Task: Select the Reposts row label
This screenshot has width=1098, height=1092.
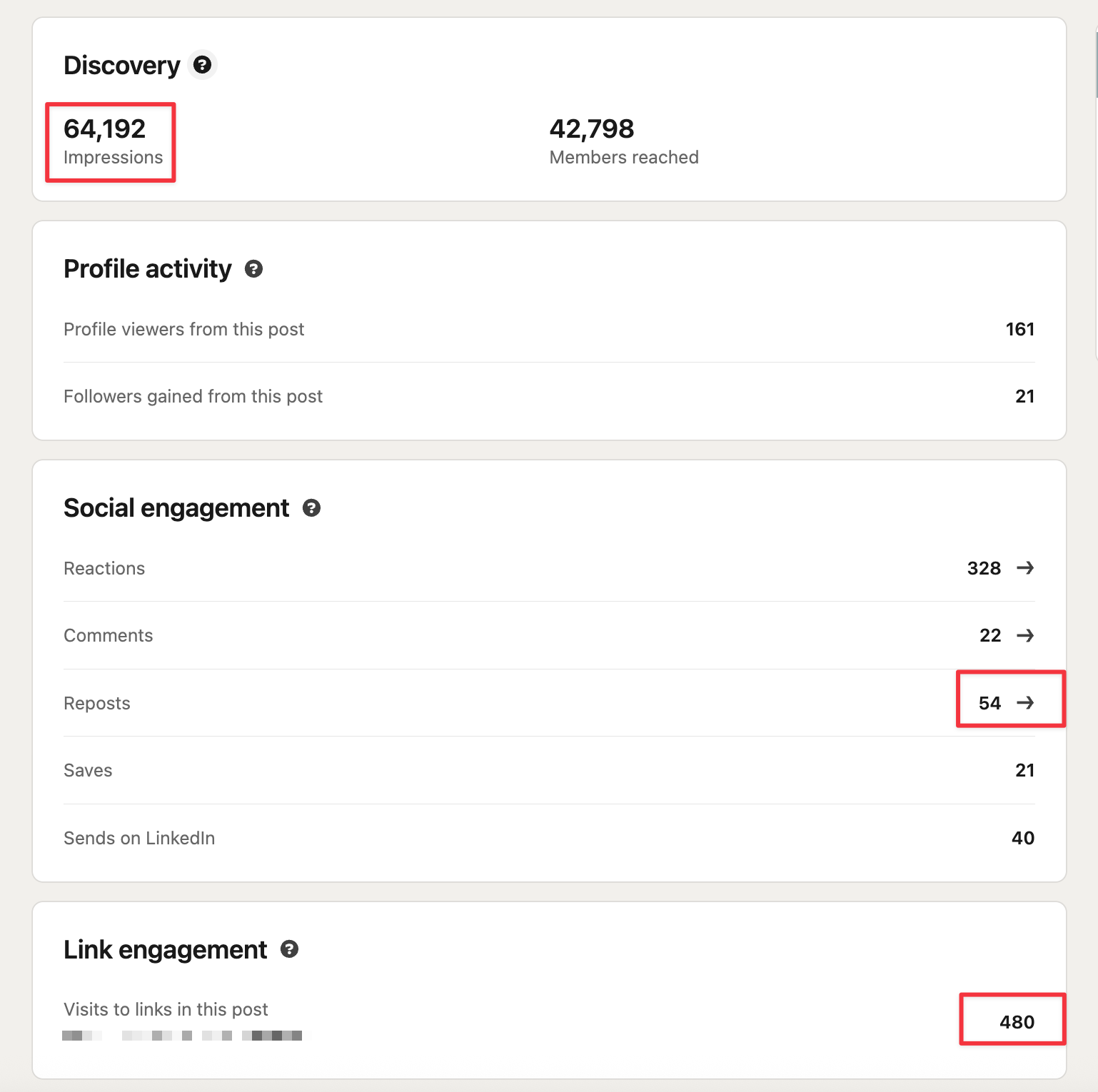Action: click(x=97, y=703)
